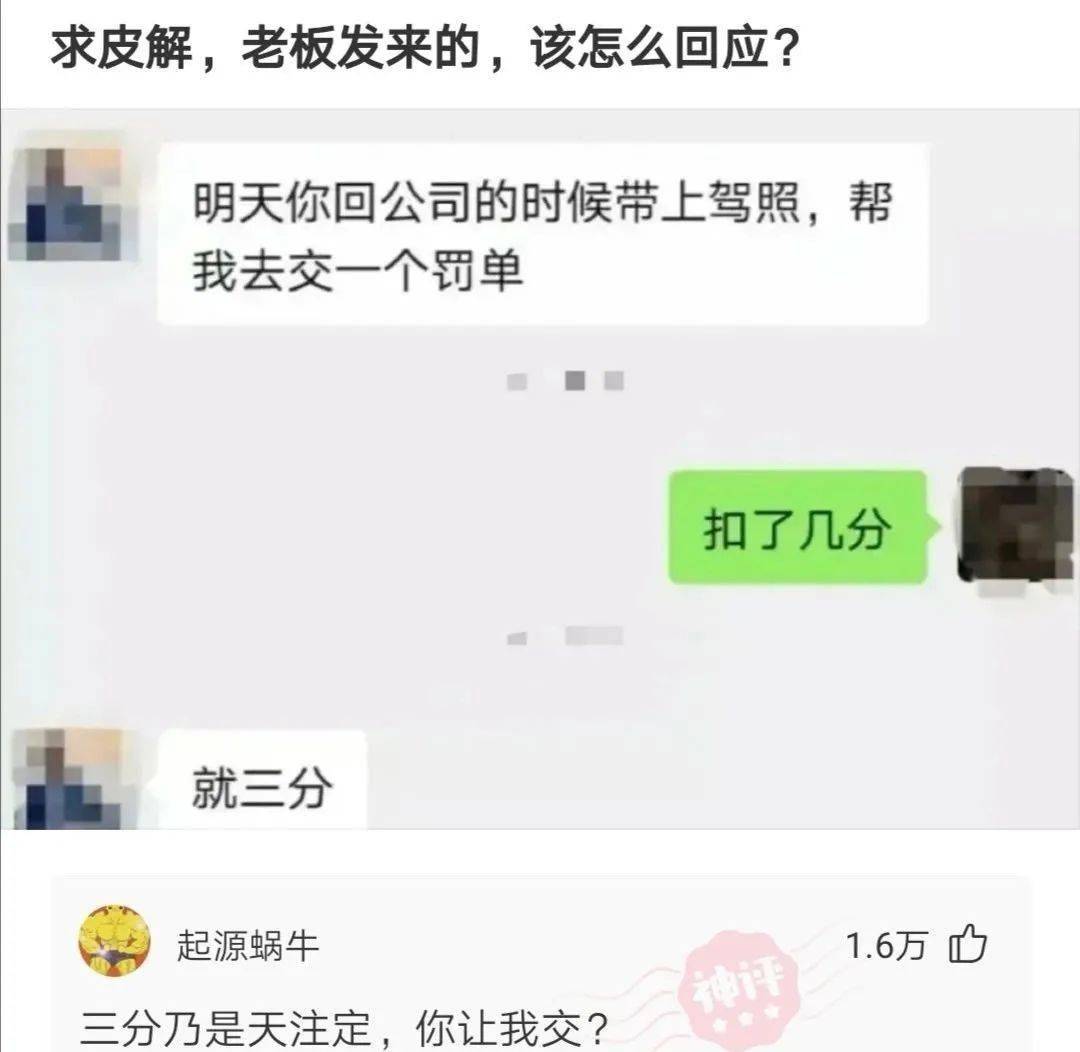Click the 1.6万 like count
Image resolution: width=1080 pixels, height=1052 pixels.
click(x=886, y=945)
